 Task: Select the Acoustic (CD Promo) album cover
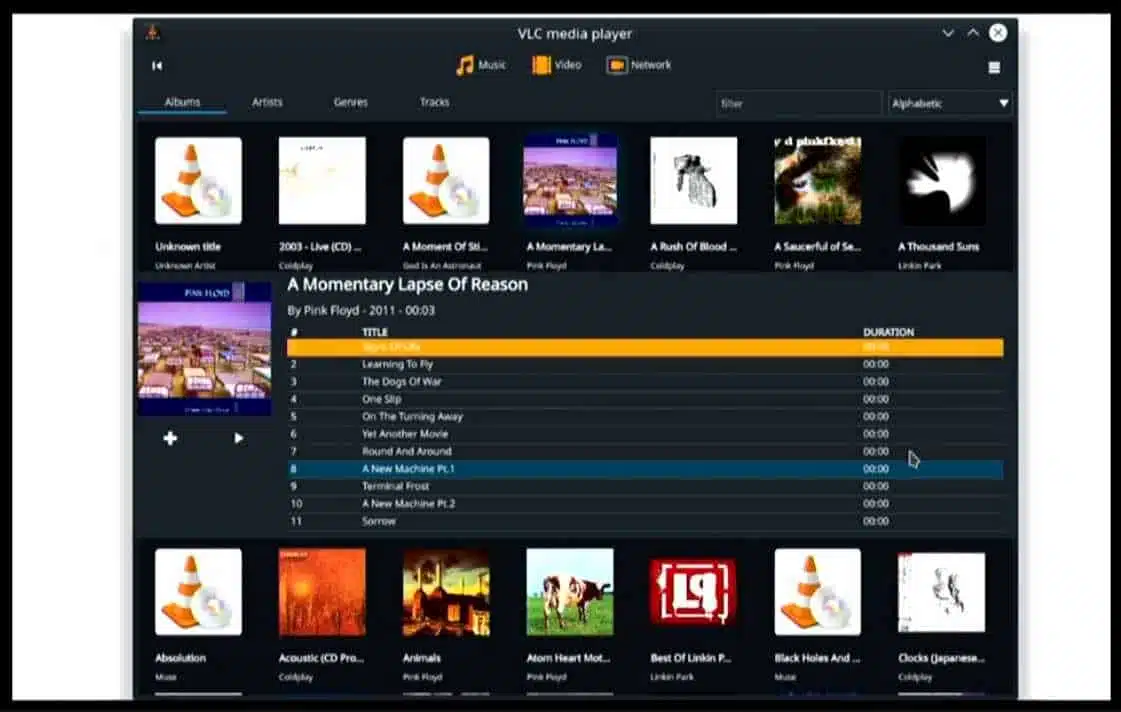322,592
